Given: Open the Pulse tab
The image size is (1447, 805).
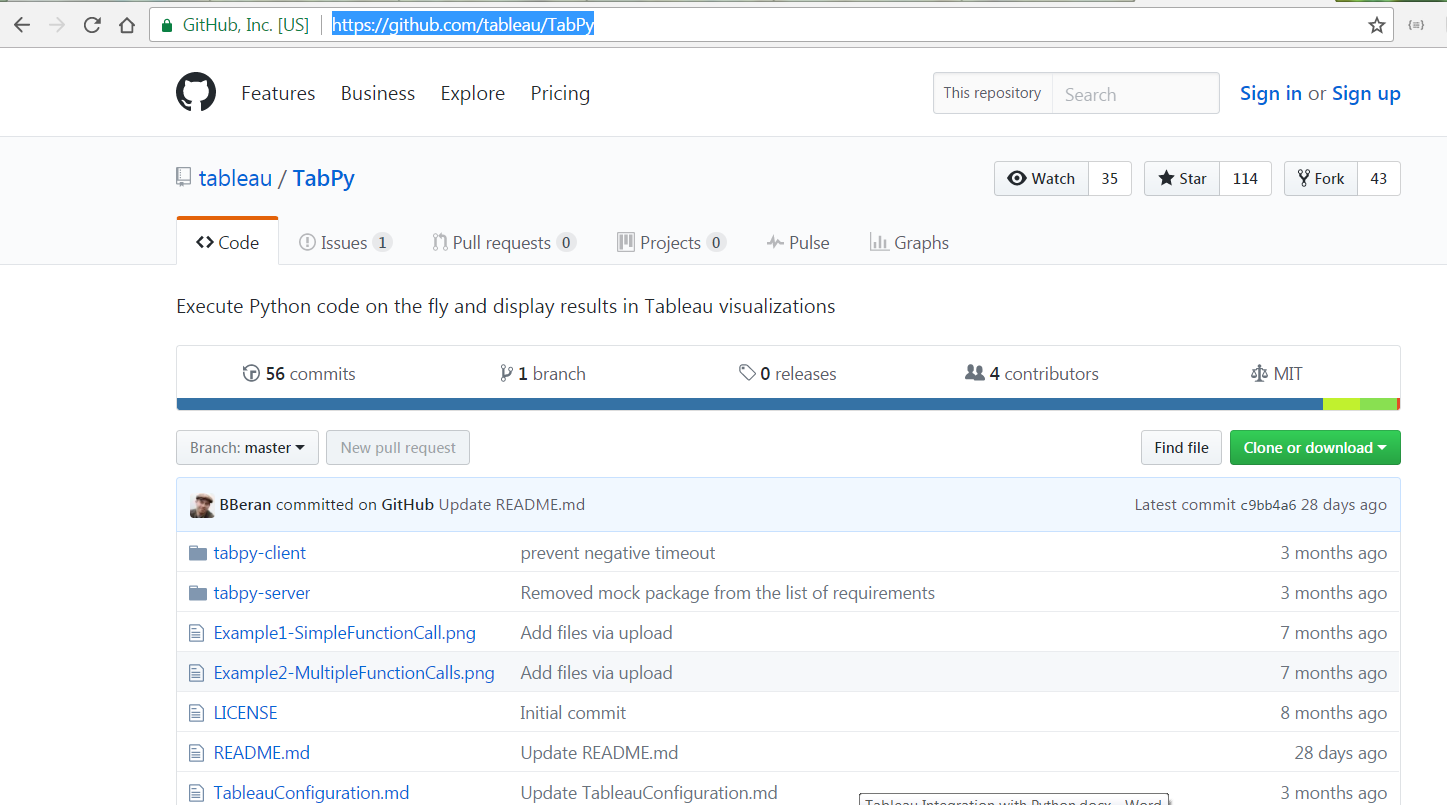Looking at the screenshot, I should (x=798, y=242).
